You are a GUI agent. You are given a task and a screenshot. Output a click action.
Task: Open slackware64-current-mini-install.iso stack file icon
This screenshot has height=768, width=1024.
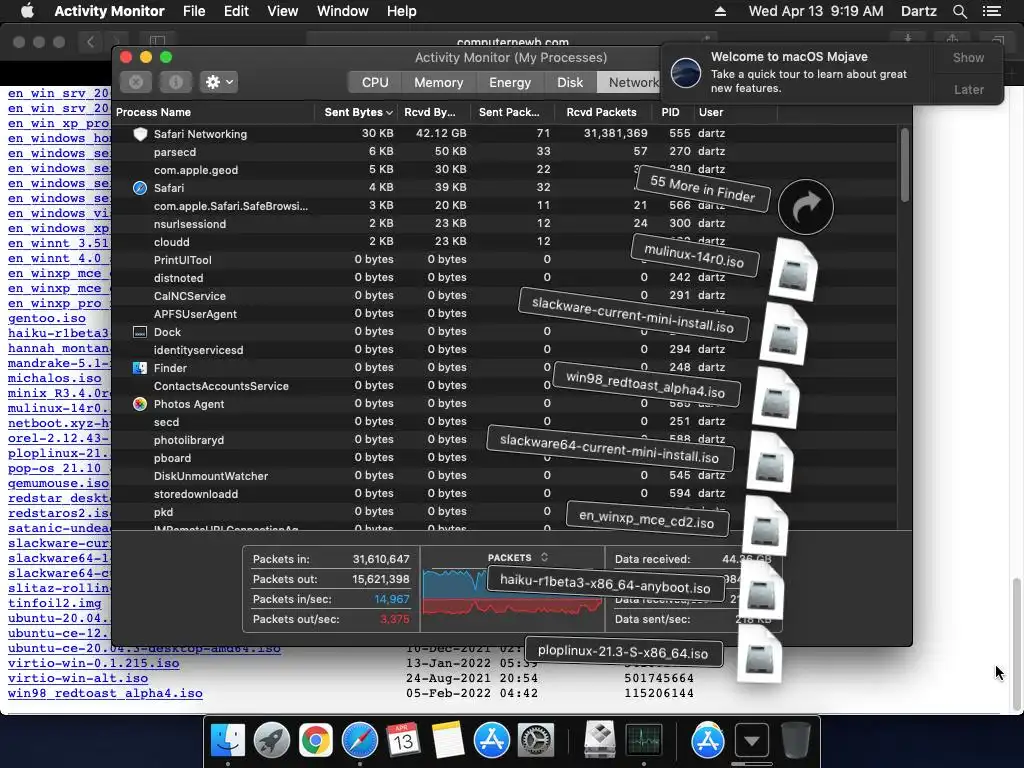pyautogui.click(x=770, y=462)
